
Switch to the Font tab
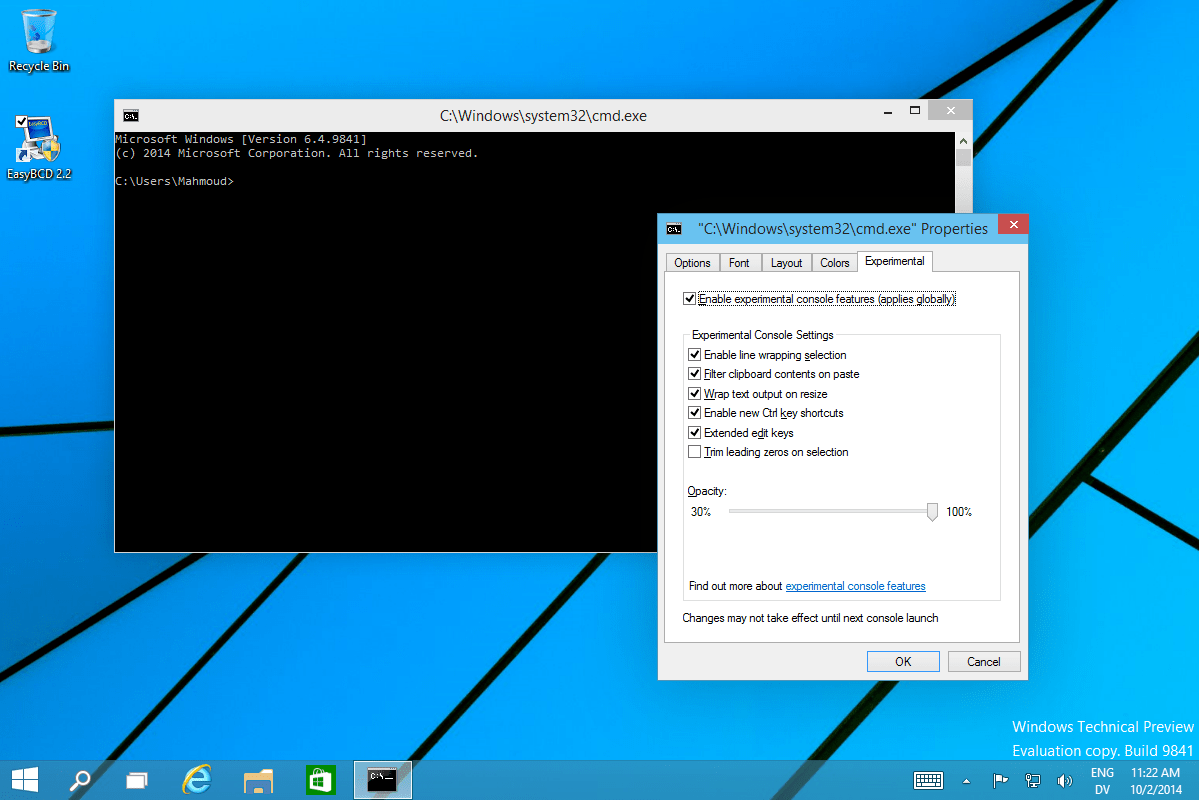coord(739,262)
